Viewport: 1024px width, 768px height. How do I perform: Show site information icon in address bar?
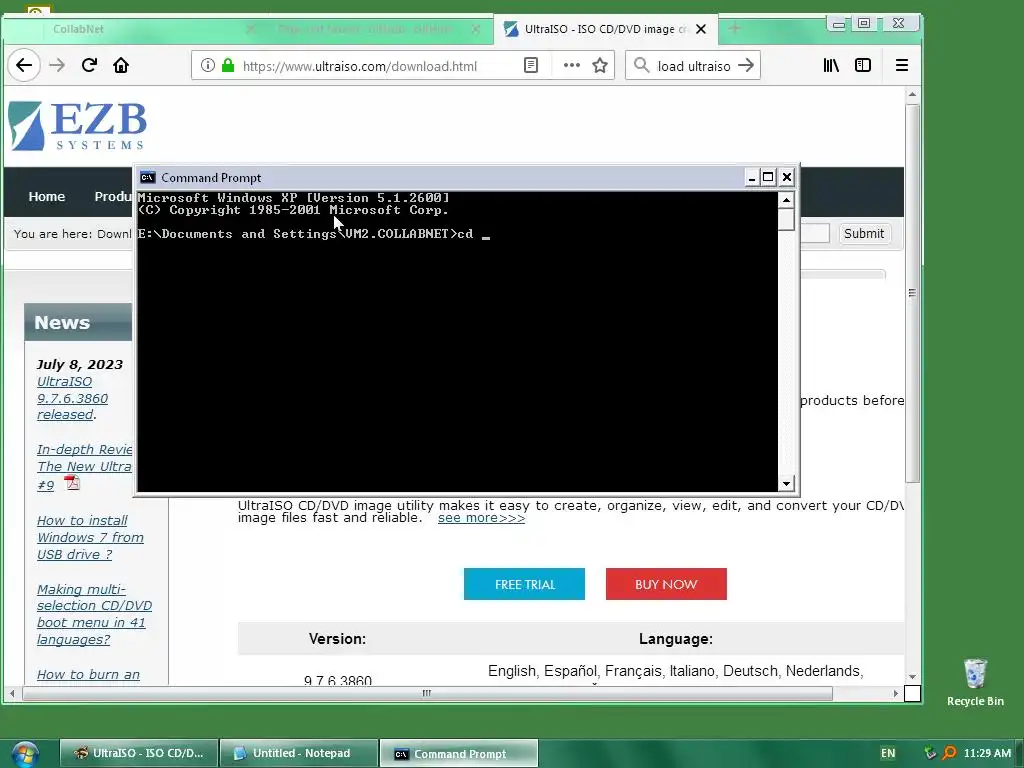coord(208,65)
